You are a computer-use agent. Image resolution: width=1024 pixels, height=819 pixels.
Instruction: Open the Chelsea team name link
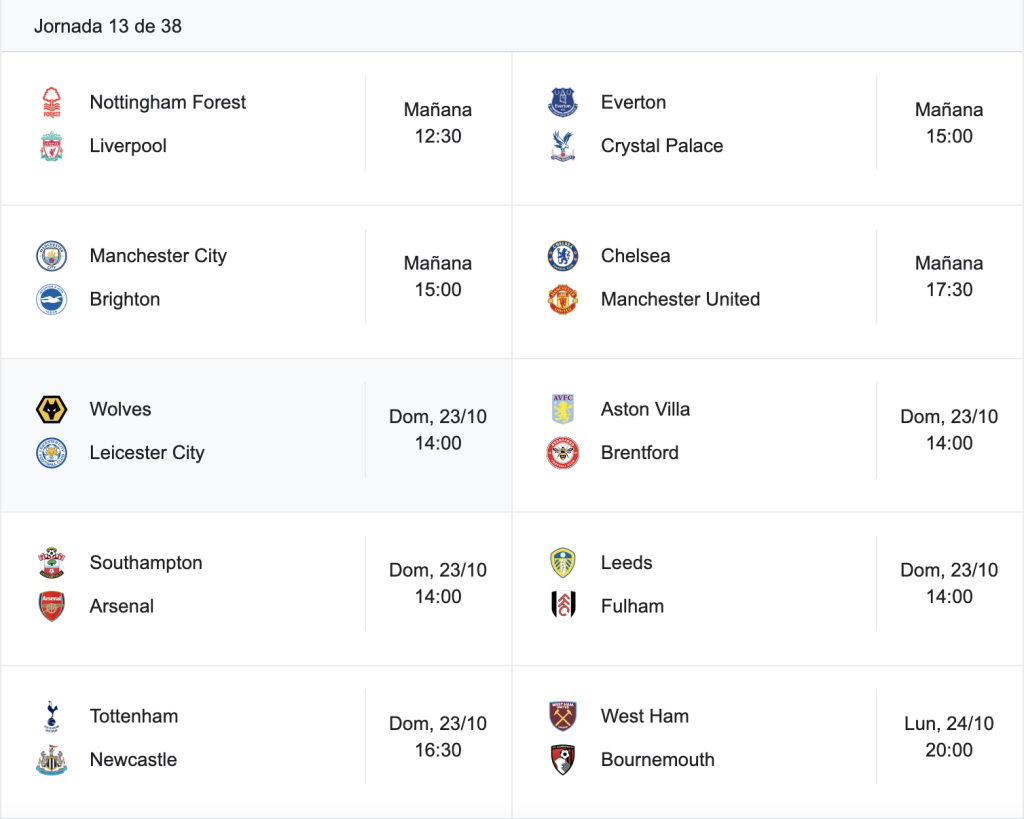click(635, 256)
